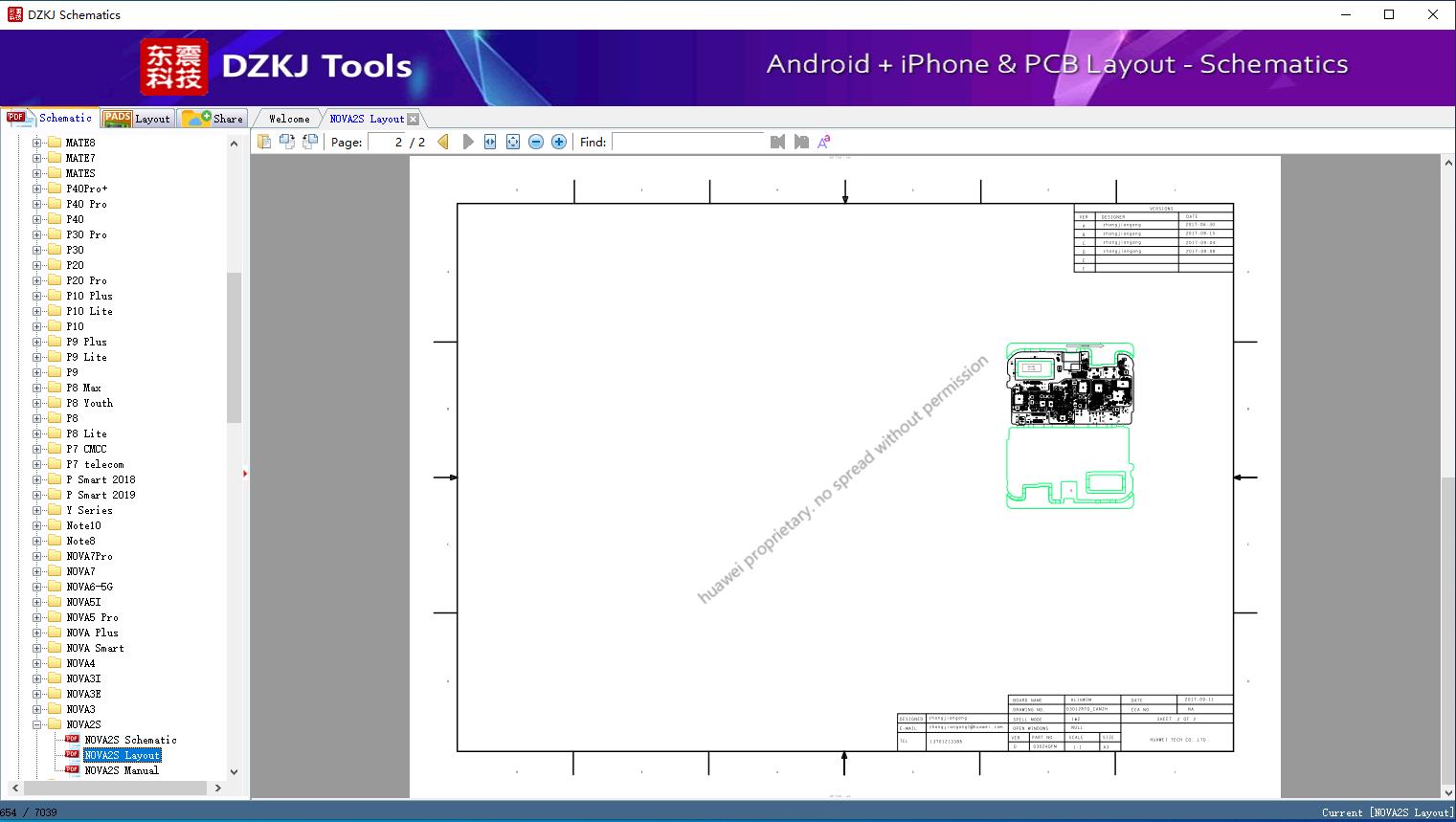Zoom out with minus icon
The image size is (1456, 822).
[x=536, y=142]
